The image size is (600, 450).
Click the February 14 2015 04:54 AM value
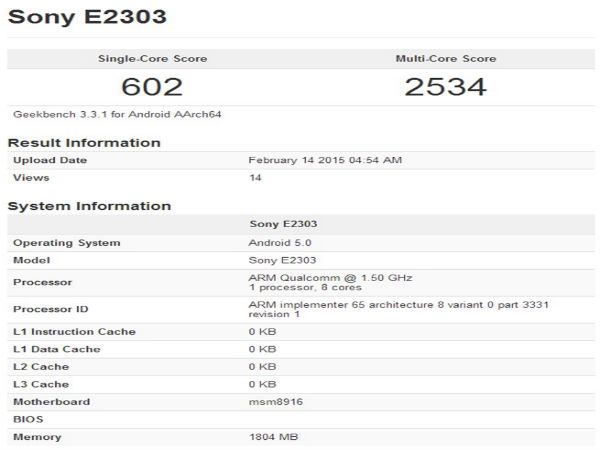click(325, 160)
